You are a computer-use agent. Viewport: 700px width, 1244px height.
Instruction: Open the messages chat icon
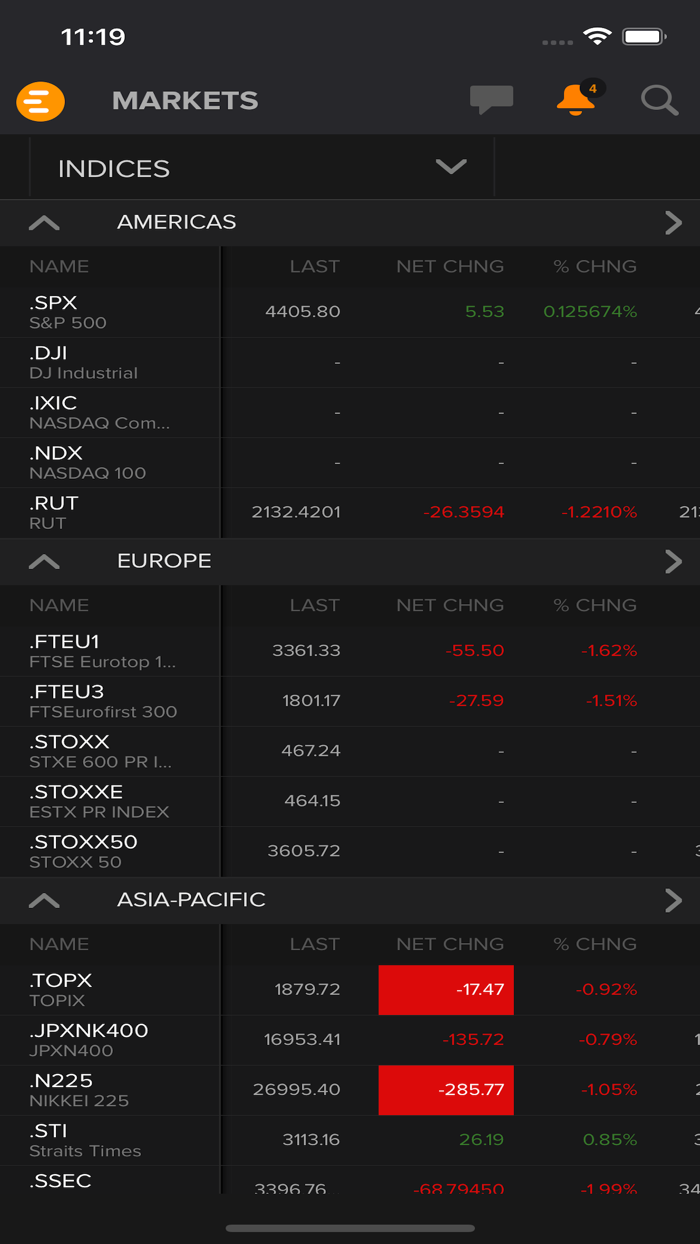click(x=491, y=100)
